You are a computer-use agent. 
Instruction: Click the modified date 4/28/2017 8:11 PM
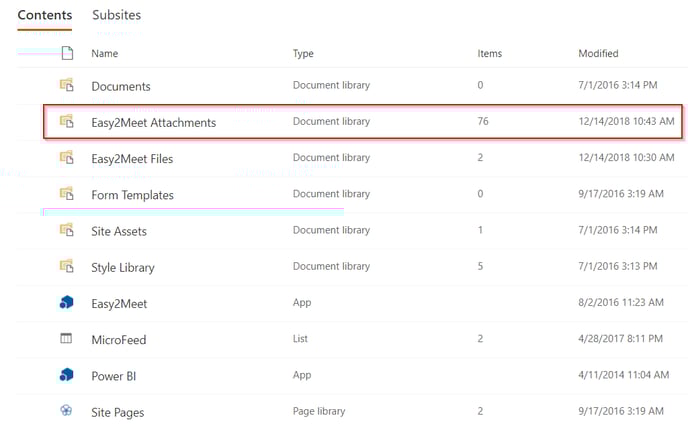620,338
